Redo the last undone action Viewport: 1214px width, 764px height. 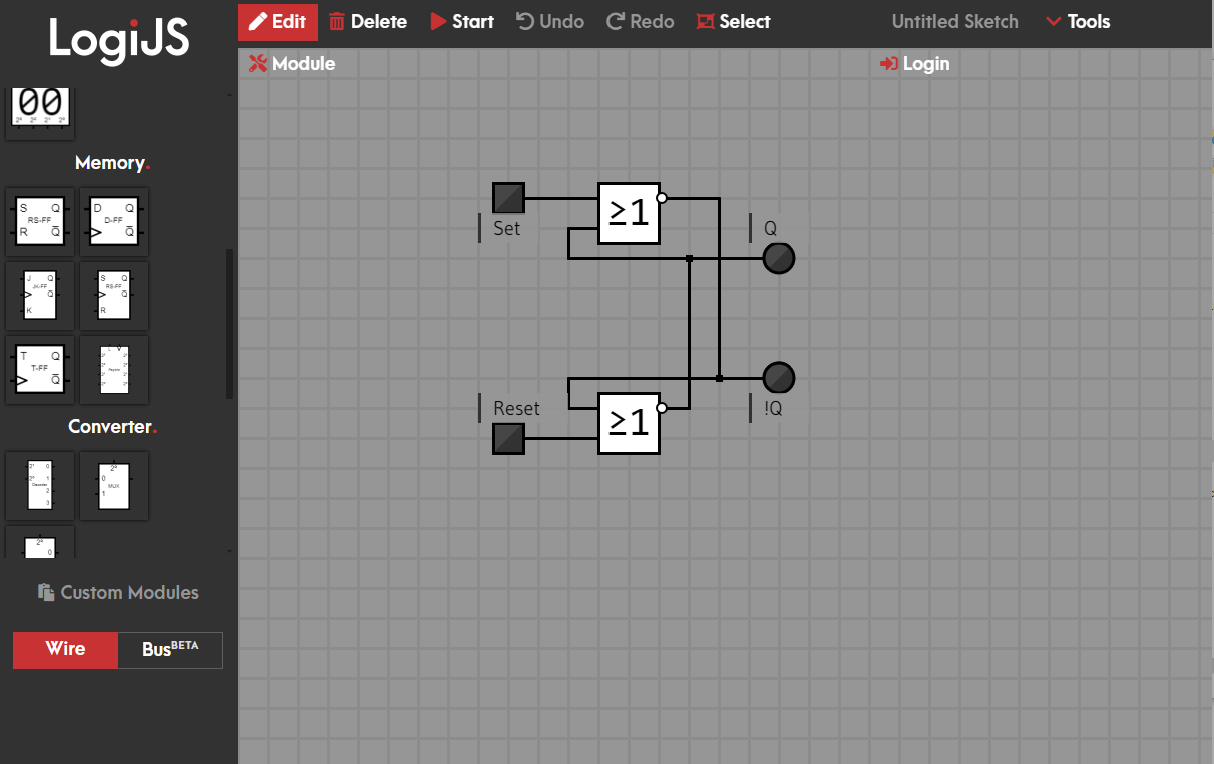pyautogui.click(x=640, y=21)
